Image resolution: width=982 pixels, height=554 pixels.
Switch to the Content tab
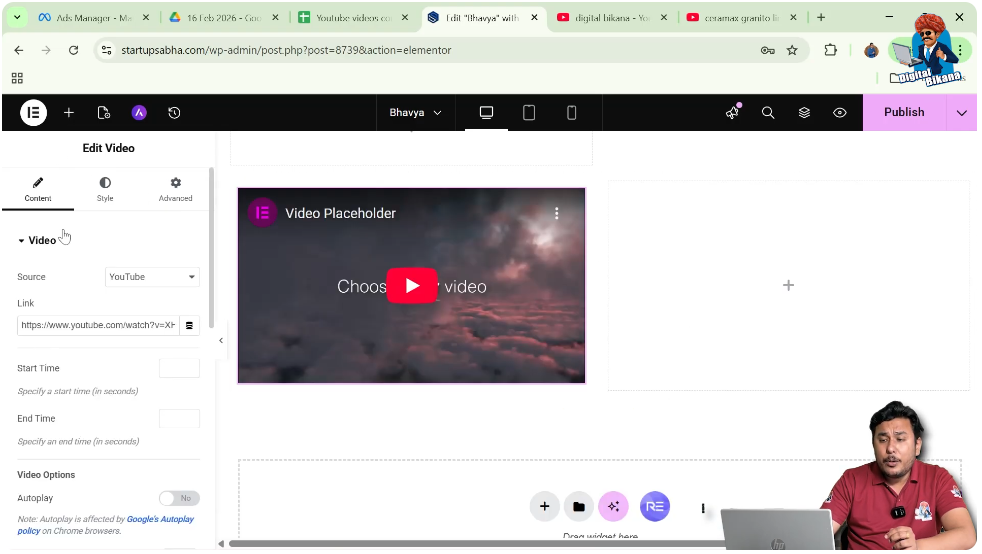point(38,190)
